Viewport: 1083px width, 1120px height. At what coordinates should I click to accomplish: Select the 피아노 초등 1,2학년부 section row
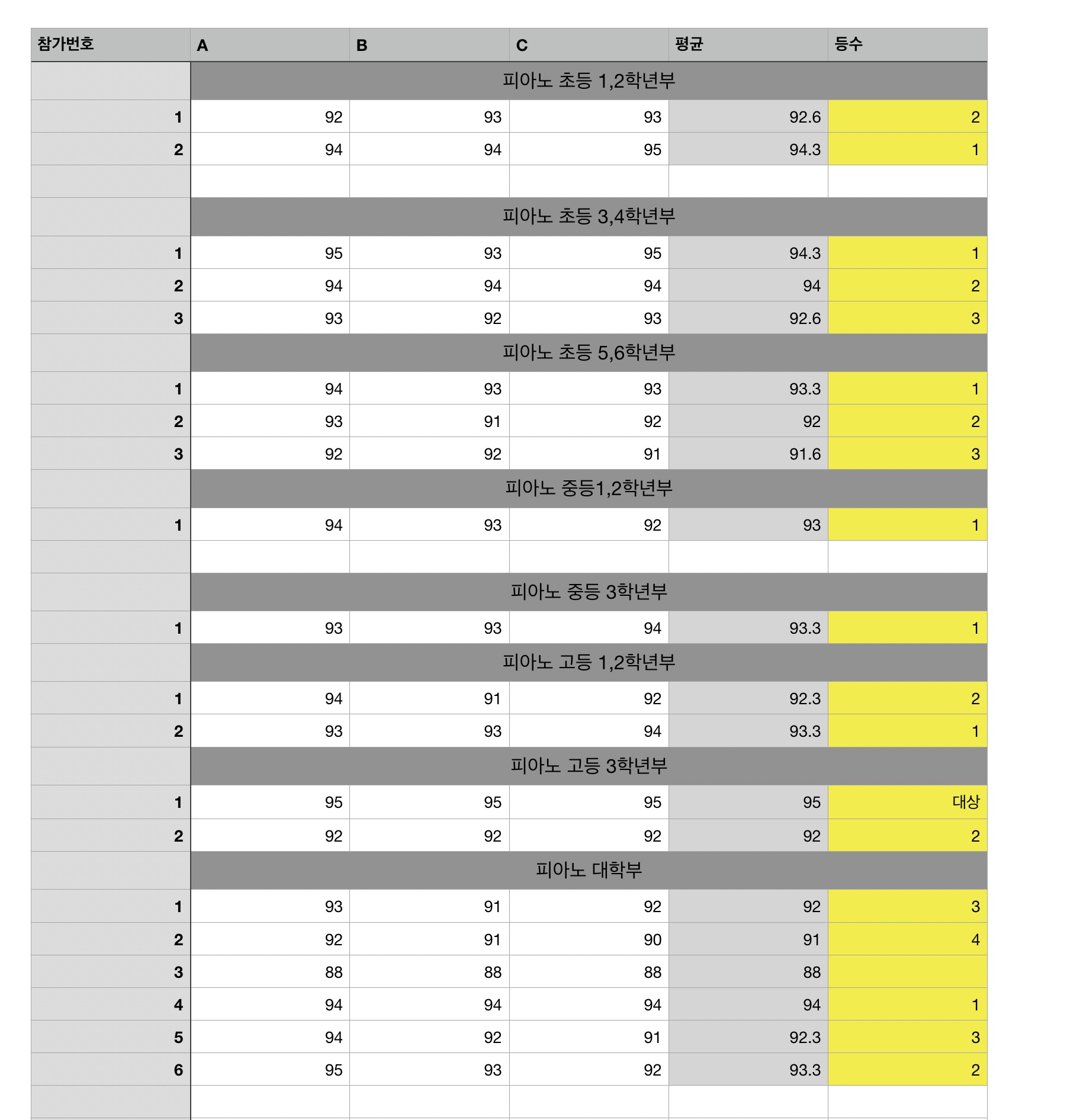tap(589, 81)
